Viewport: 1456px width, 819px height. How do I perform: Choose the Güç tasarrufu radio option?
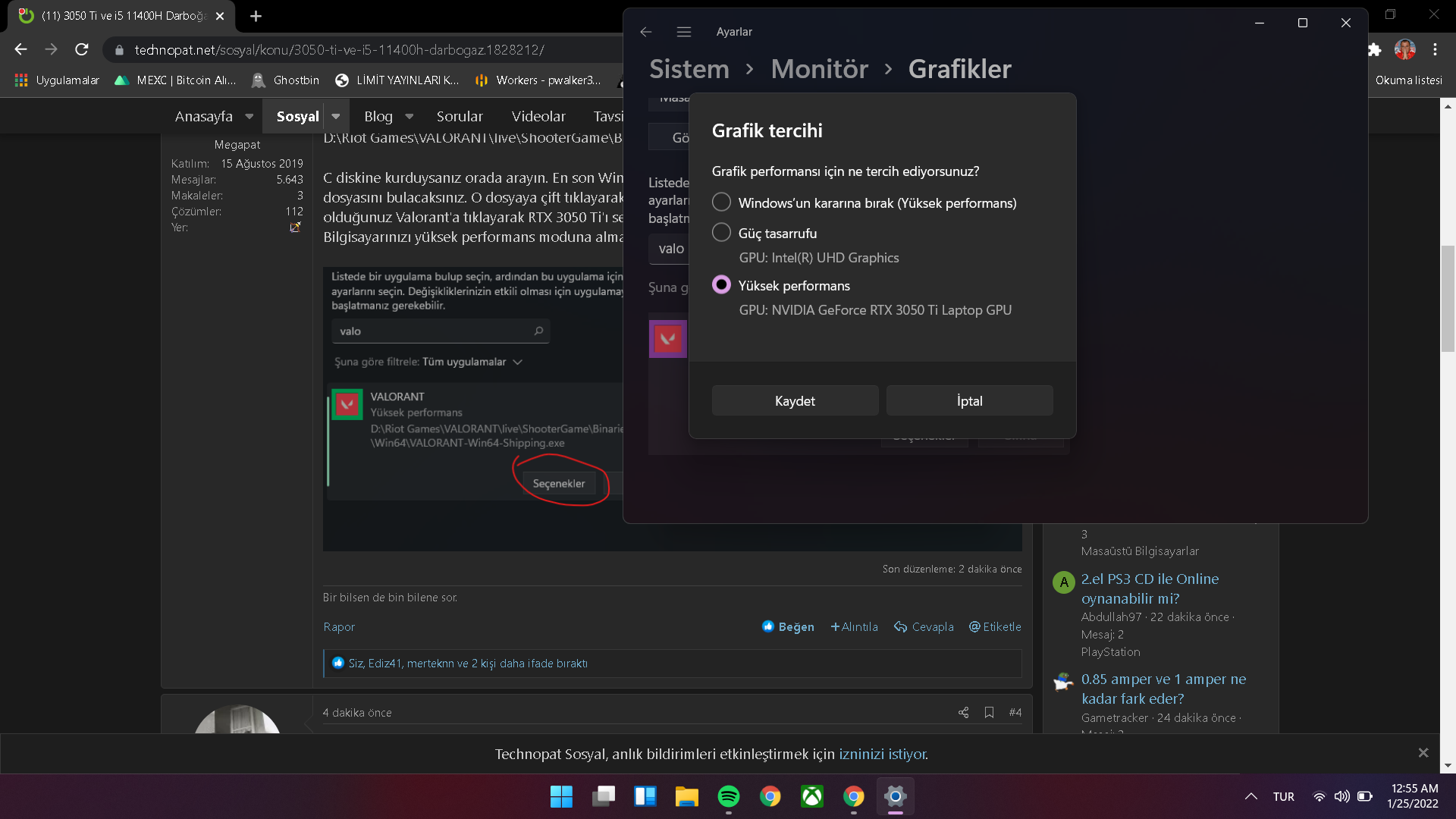coord(721,233)
